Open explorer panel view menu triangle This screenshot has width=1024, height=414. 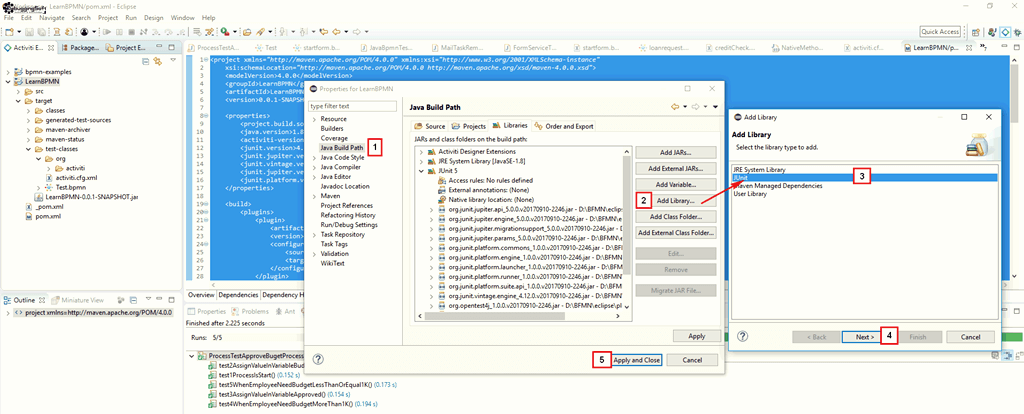(172, 60)
